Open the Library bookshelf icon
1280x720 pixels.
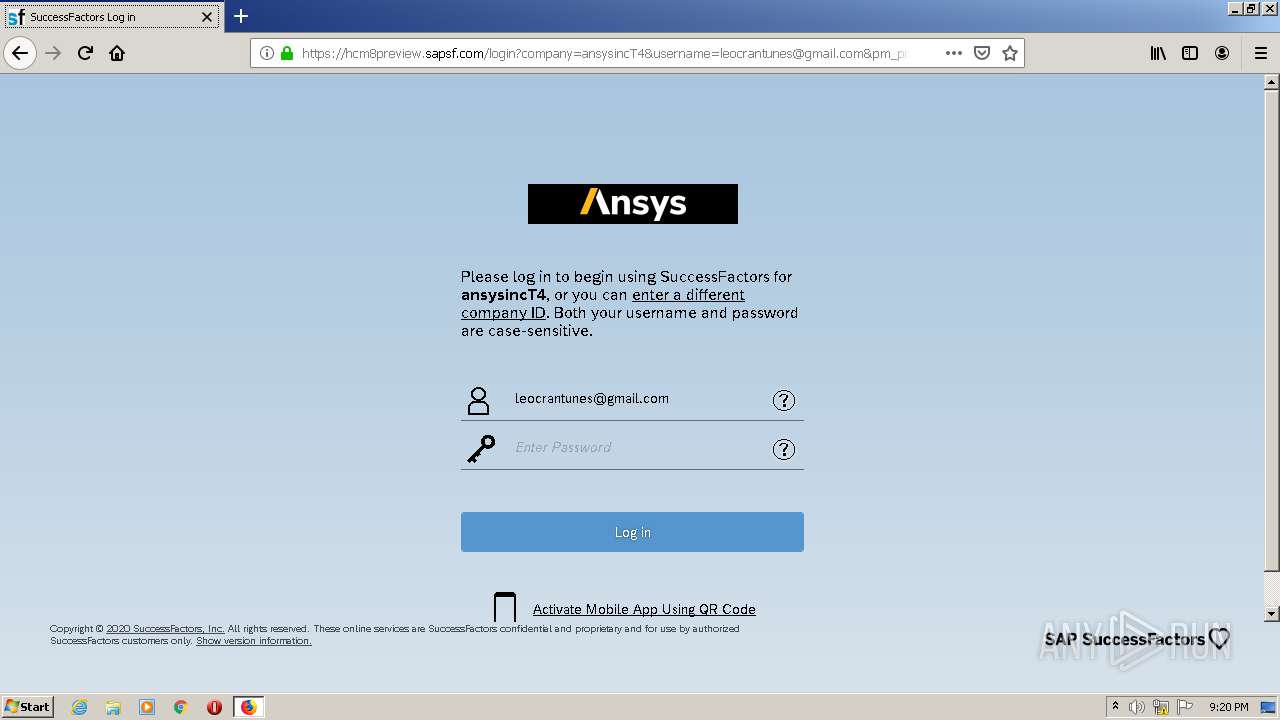(x=1158, y=53)
